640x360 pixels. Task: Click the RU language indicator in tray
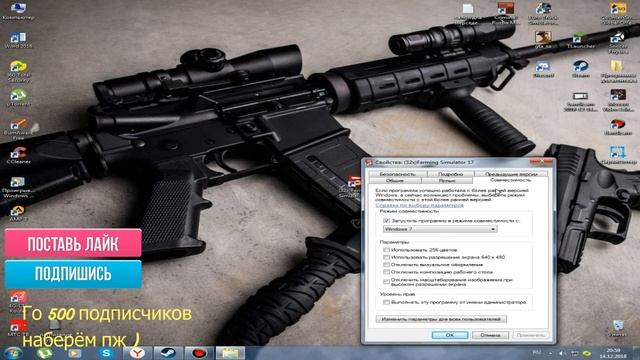pos(537,353)
